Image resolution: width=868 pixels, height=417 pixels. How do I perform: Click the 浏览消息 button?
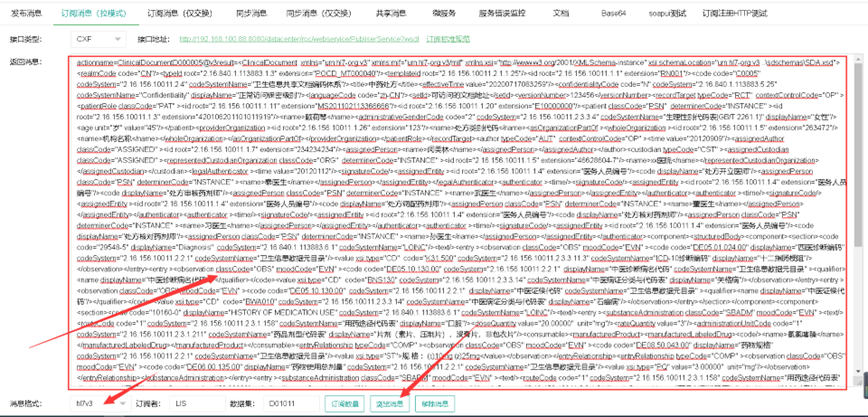[390, 404]
